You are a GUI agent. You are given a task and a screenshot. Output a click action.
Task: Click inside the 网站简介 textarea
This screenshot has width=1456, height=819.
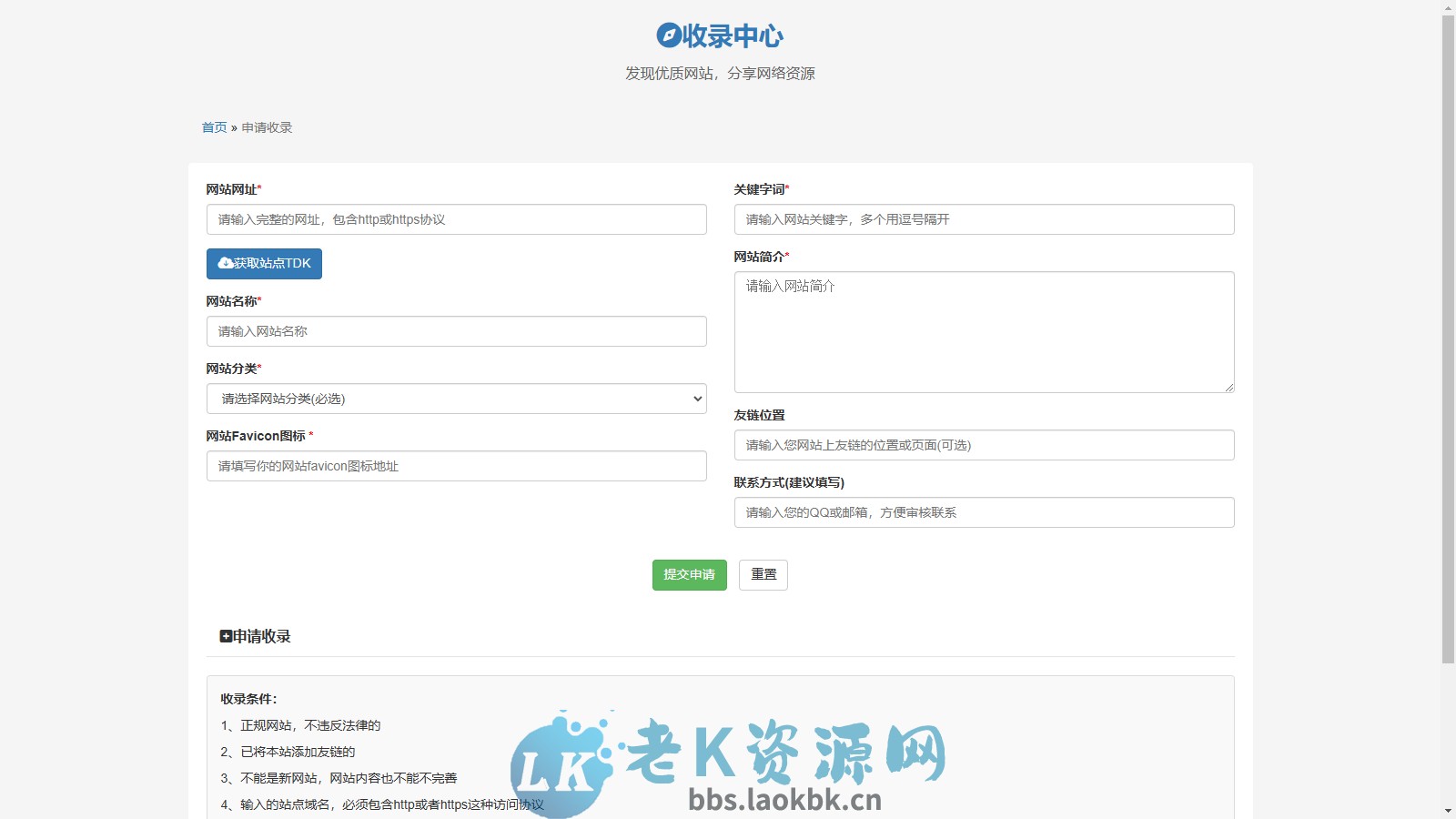coord(984,332)
